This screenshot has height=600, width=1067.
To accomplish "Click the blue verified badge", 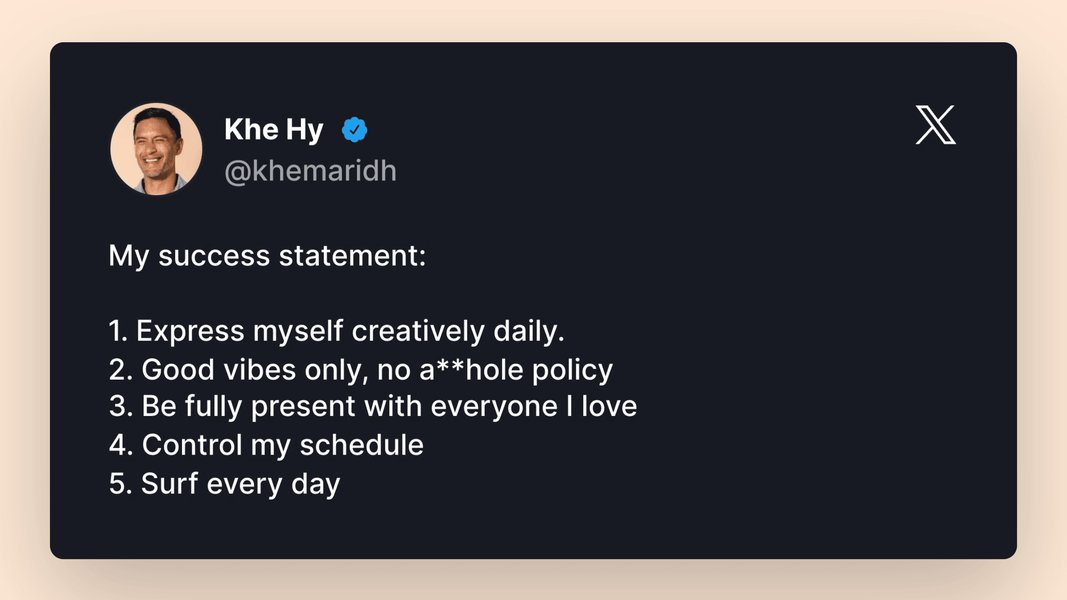I will (355, 129).
